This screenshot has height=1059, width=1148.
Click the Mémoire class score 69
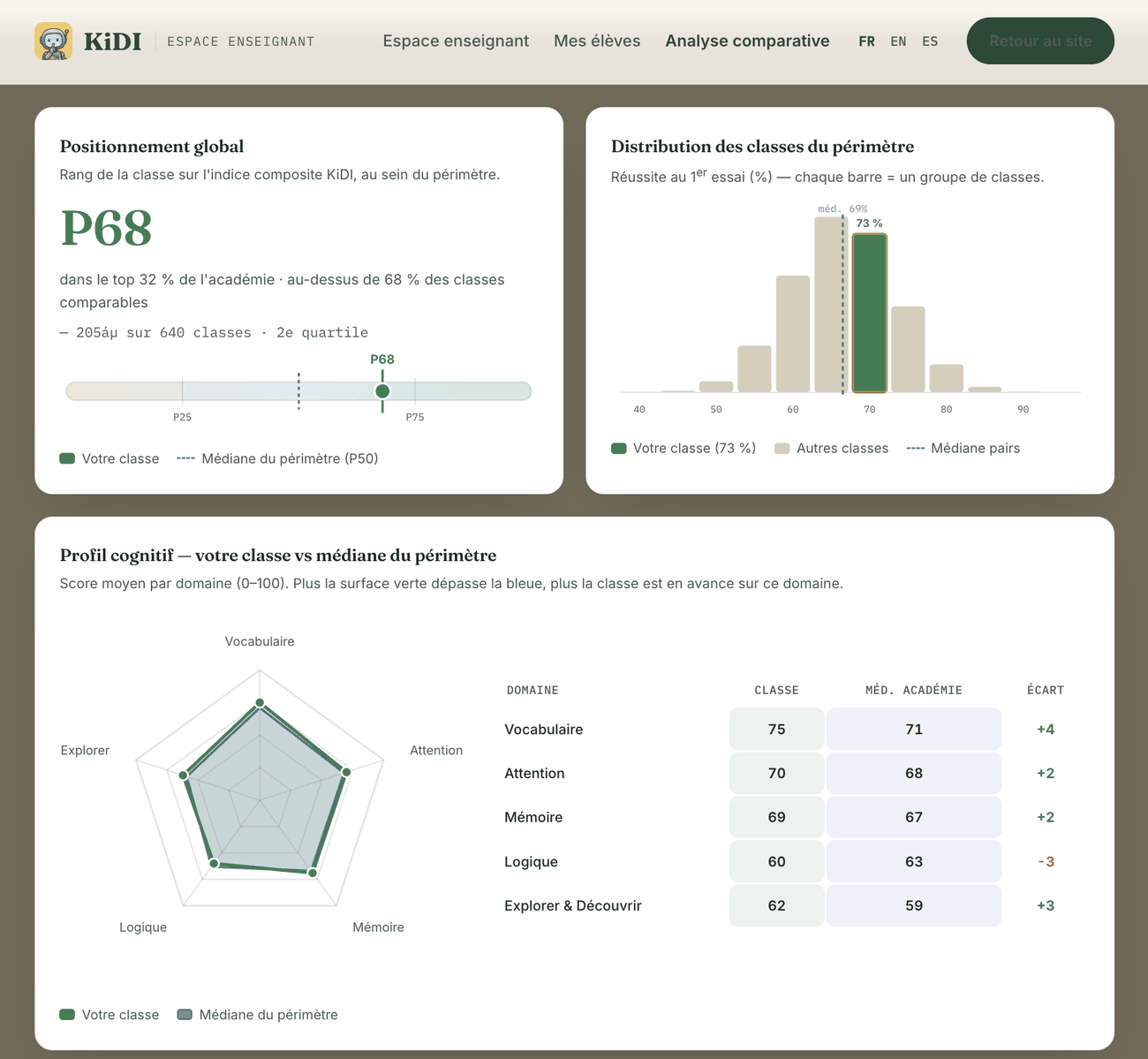pyautogui.click(x=776, y=818)
